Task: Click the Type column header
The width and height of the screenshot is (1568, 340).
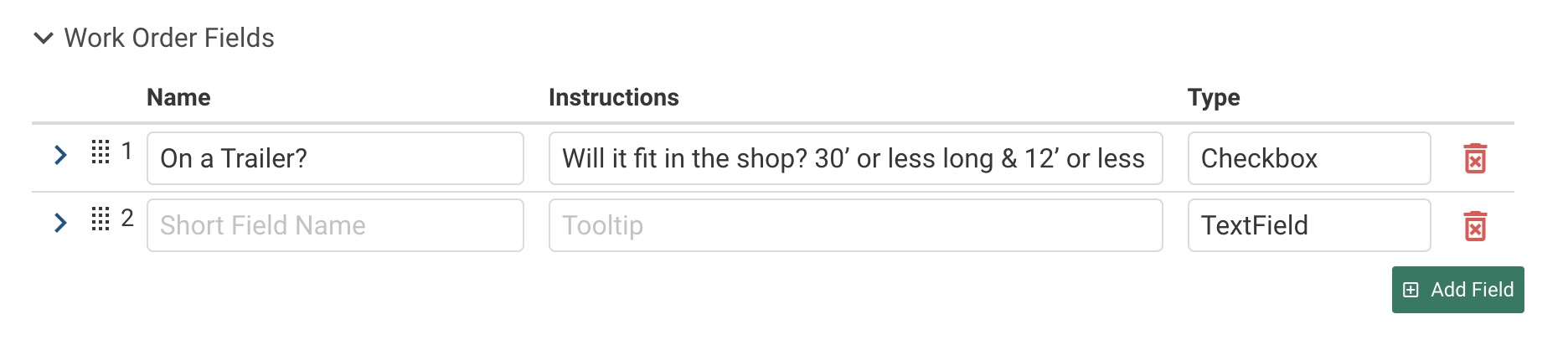Action: click(1213, 98)
